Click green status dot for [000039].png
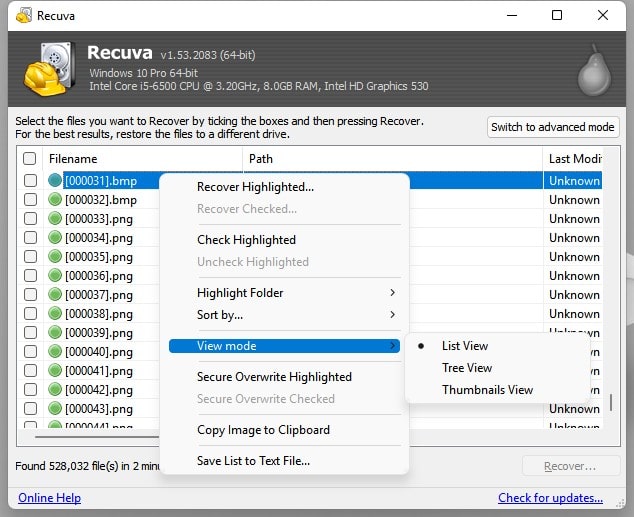 tap(55, 332)
